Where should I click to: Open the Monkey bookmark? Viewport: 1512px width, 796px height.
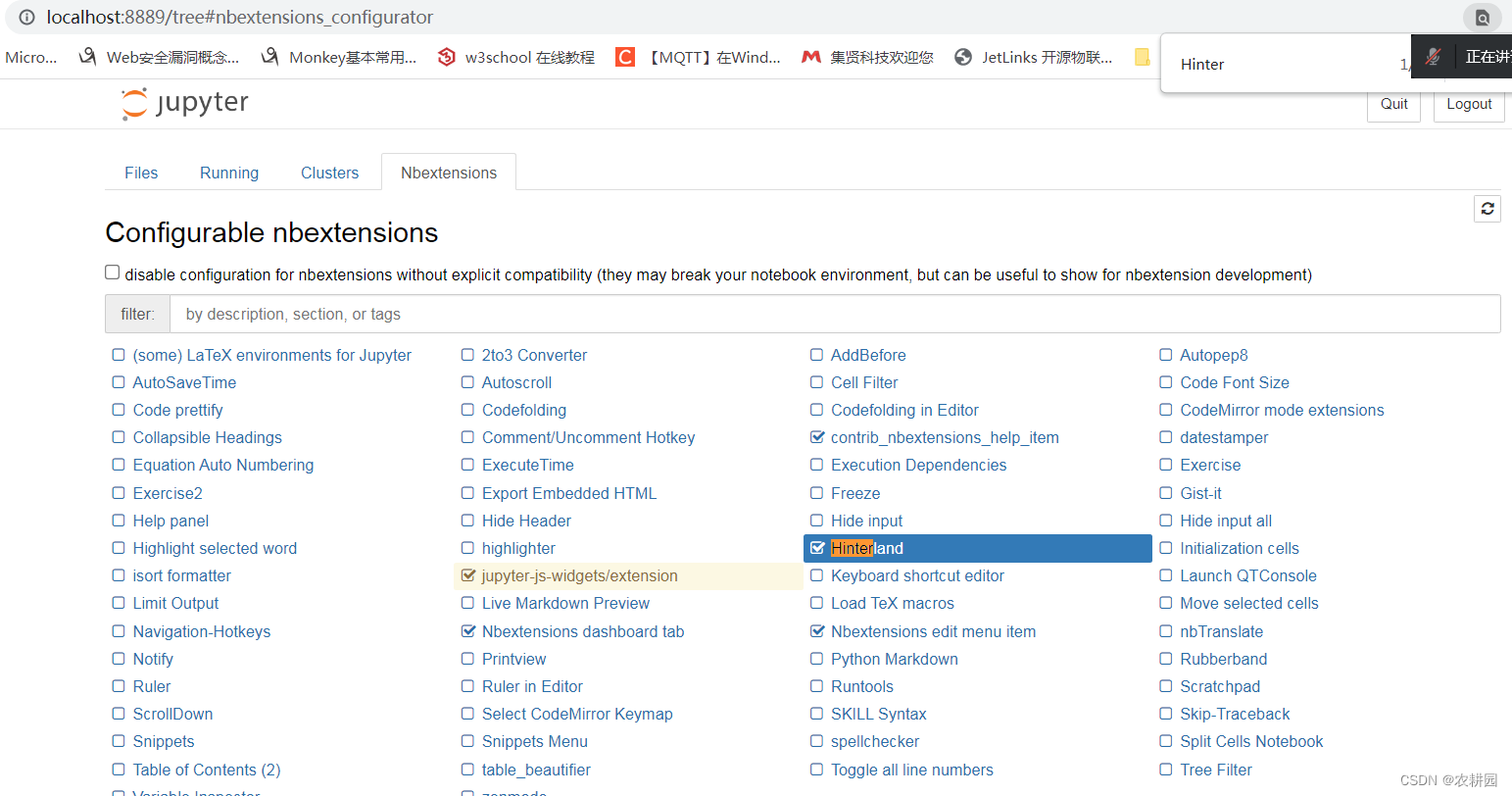pyautogui.click(x=339, y=57)
